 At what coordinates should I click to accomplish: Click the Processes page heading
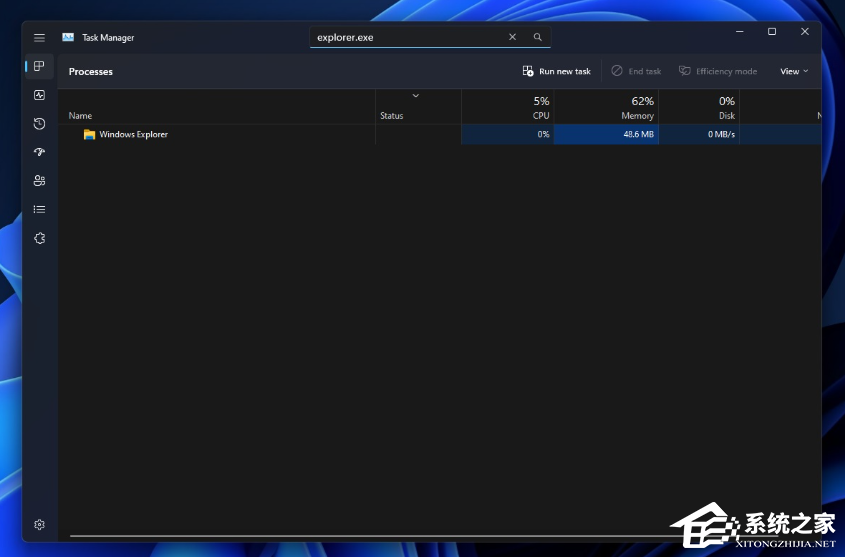coord(91,72)
